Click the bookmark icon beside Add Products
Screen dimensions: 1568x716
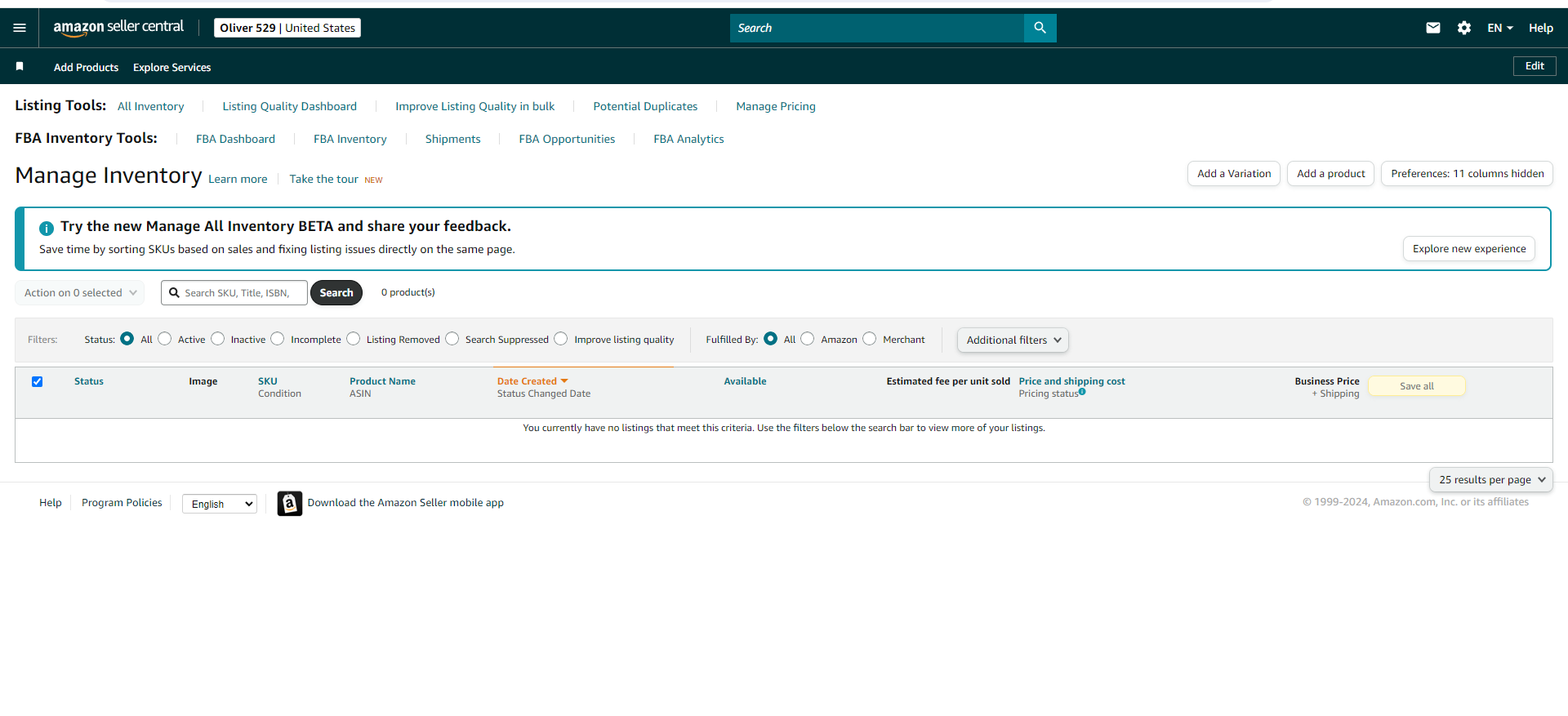(x=20, y=66)
